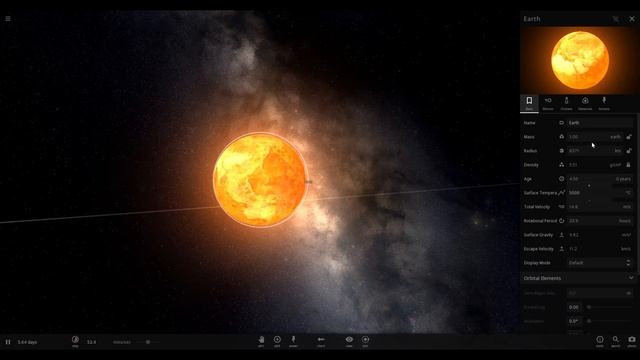The height and width of the screenshot is (360, 640).
Task: Click the Total Velocity icon
Action: pyautogui.click(x=562, y=207)
